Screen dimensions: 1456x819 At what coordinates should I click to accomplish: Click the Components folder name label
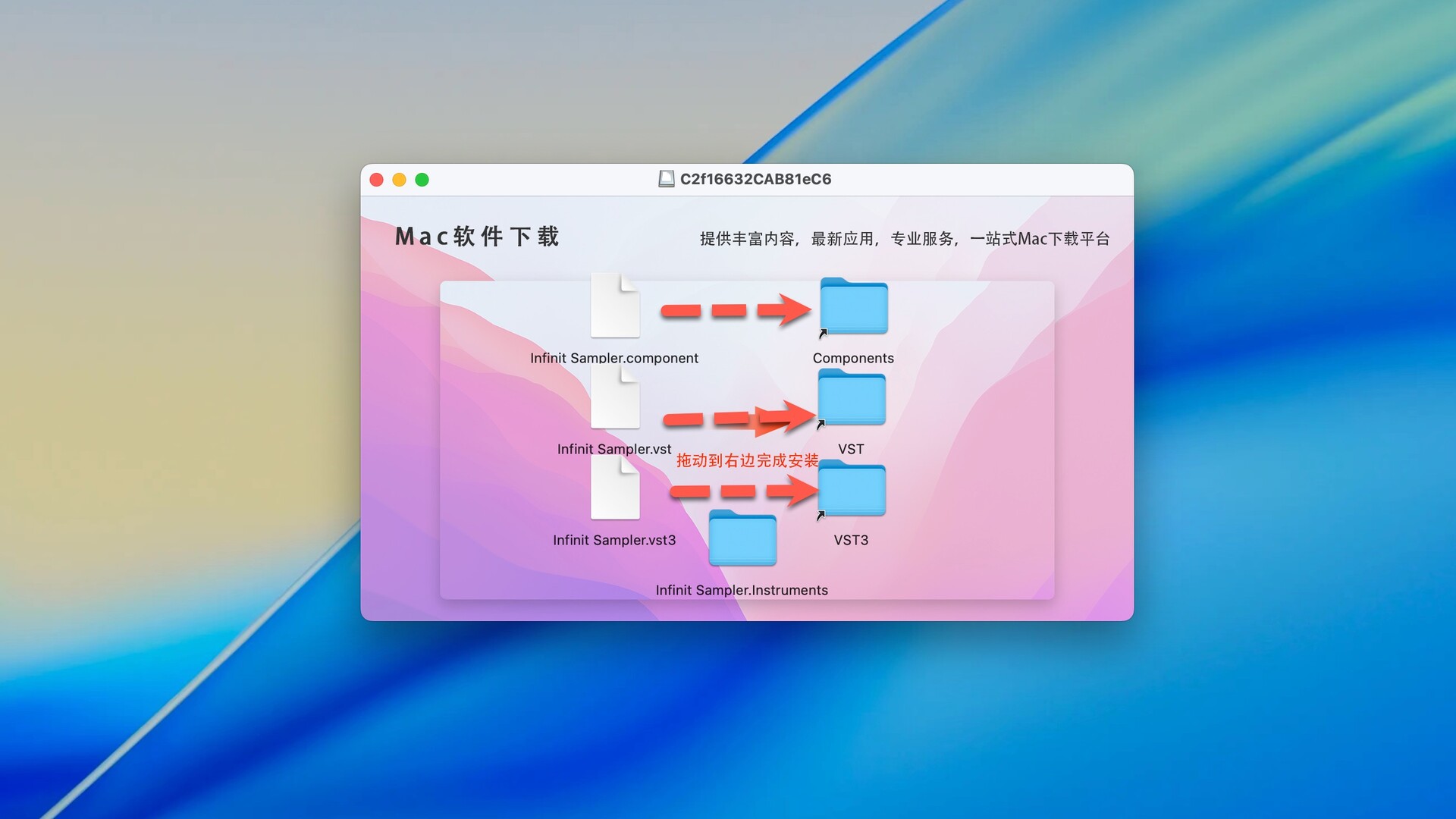pyautogui.click(x=853, y=358)
